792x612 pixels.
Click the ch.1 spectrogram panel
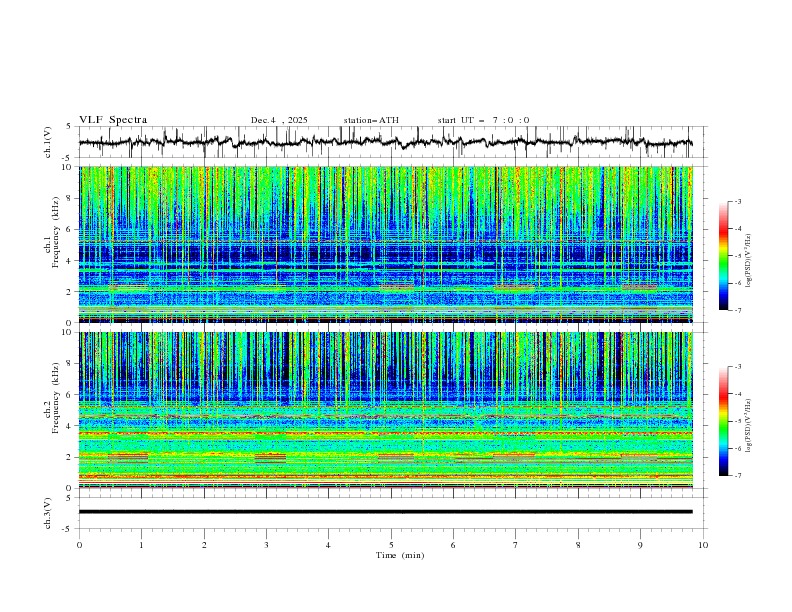(386, 244)
